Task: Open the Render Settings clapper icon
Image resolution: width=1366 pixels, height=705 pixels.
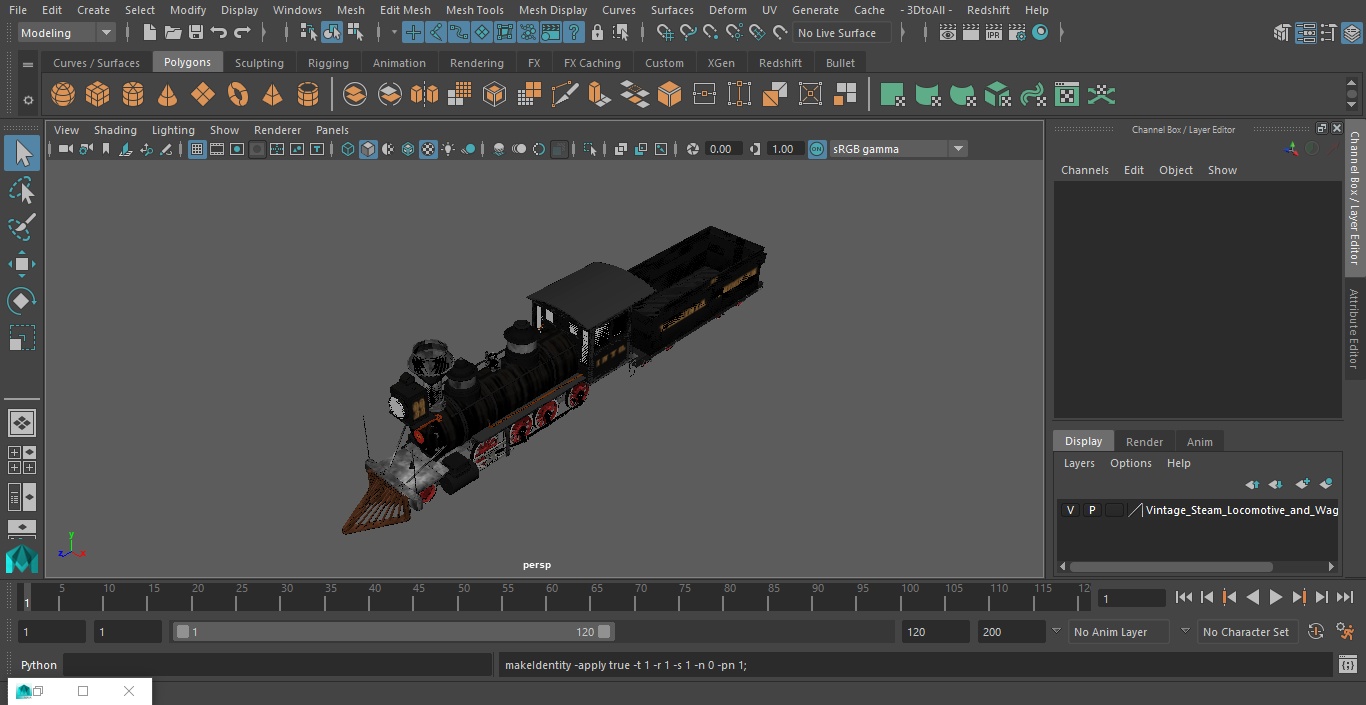Action: coord(1018,33)
